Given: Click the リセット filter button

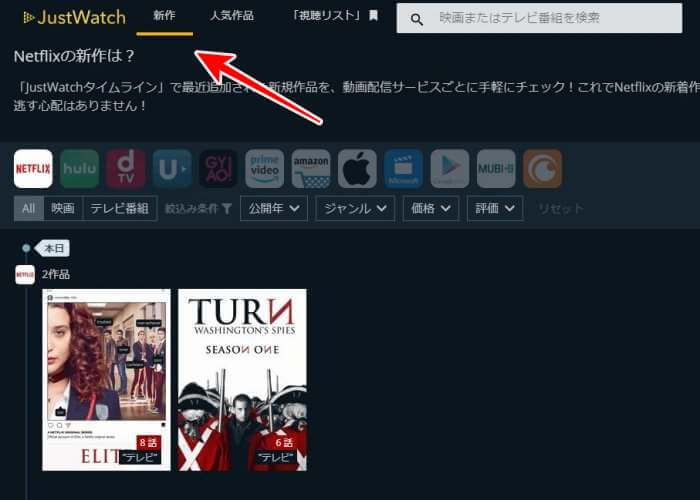Looking at the screenshot, I should (561, 208).
